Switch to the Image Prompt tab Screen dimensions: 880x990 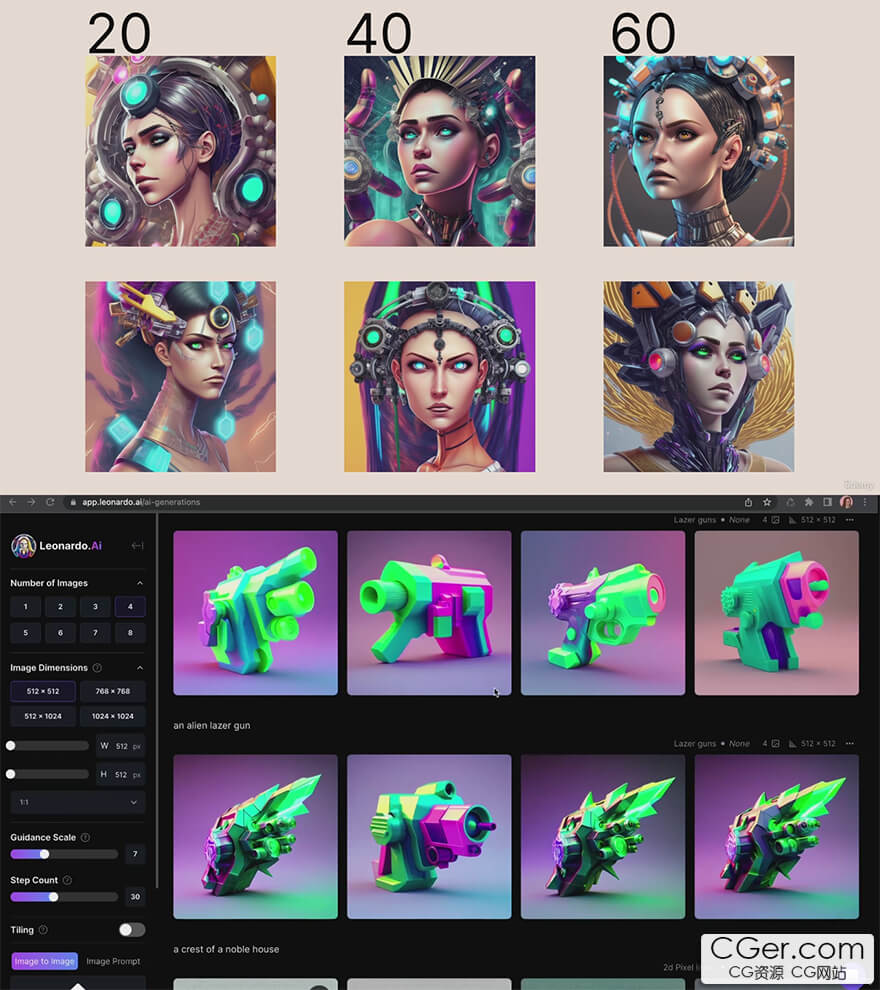point(113,962)
